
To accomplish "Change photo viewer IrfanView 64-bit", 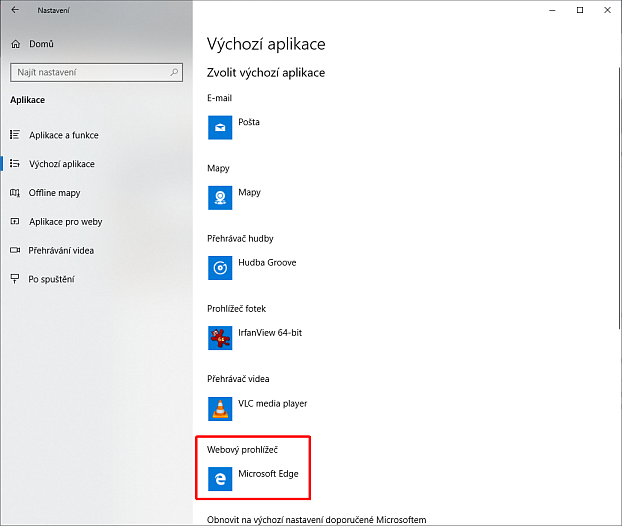I will click(x=270, y=333).
